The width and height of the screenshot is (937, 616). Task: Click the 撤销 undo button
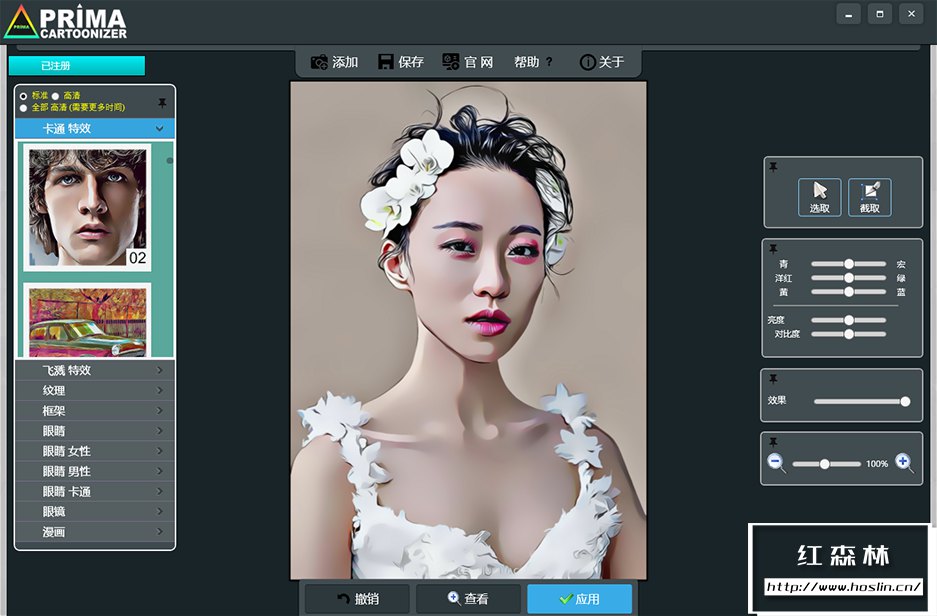(x=357, y=599)
